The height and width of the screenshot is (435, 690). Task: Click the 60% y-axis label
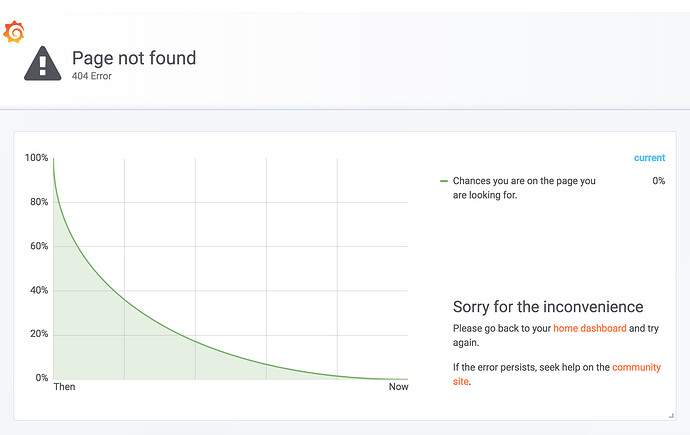(38, 246)
